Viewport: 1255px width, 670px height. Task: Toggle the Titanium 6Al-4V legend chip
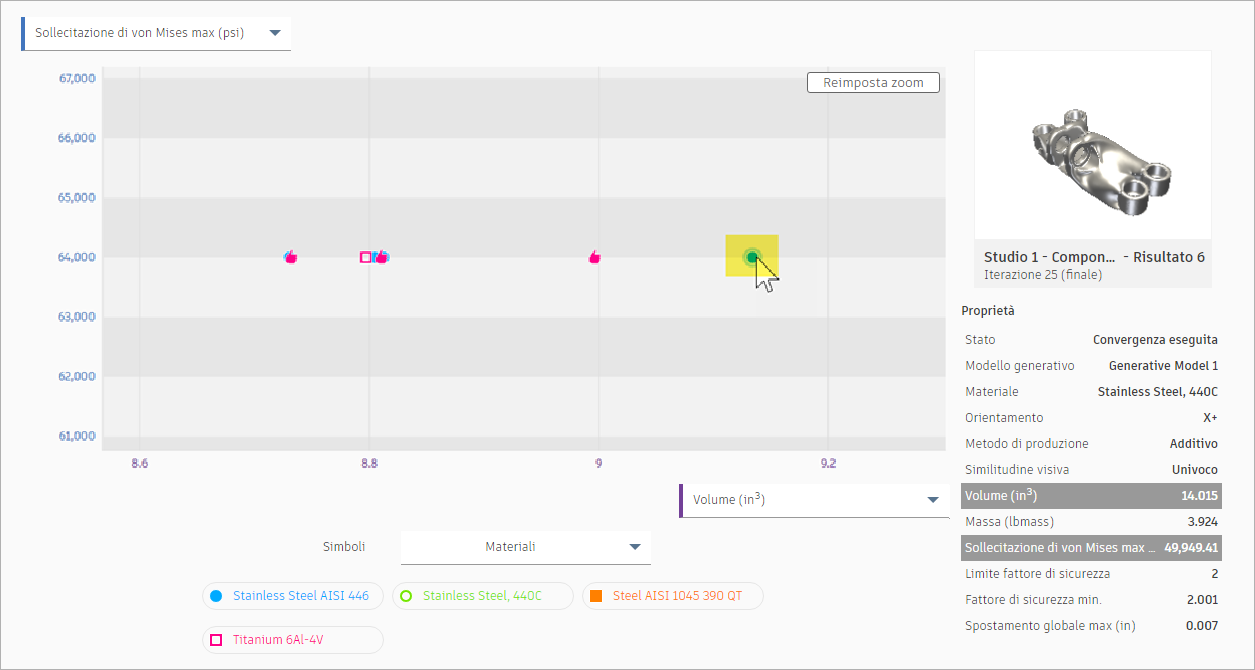(293, 640)
